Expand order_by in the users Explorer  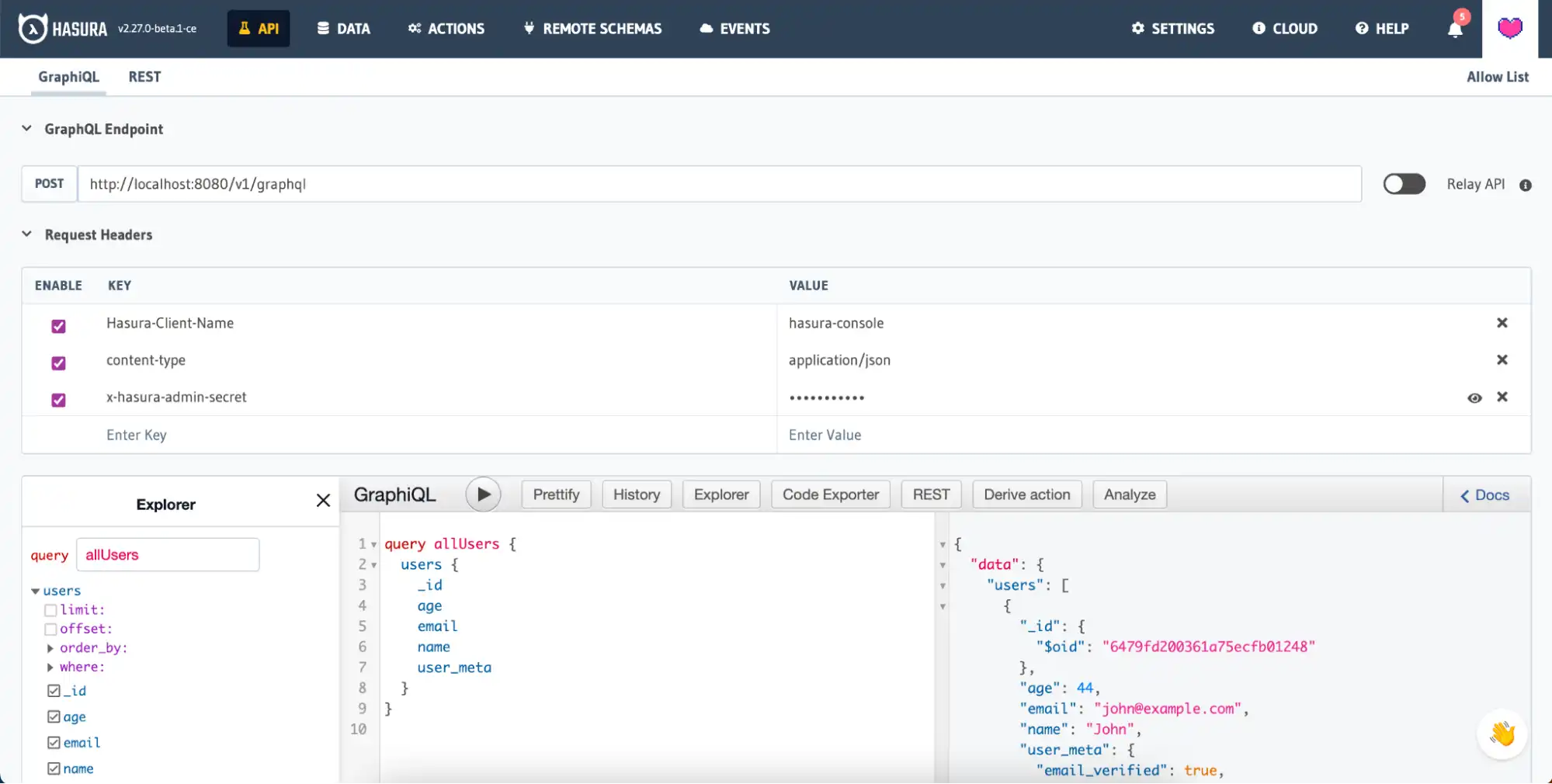[x=50, y=648]
